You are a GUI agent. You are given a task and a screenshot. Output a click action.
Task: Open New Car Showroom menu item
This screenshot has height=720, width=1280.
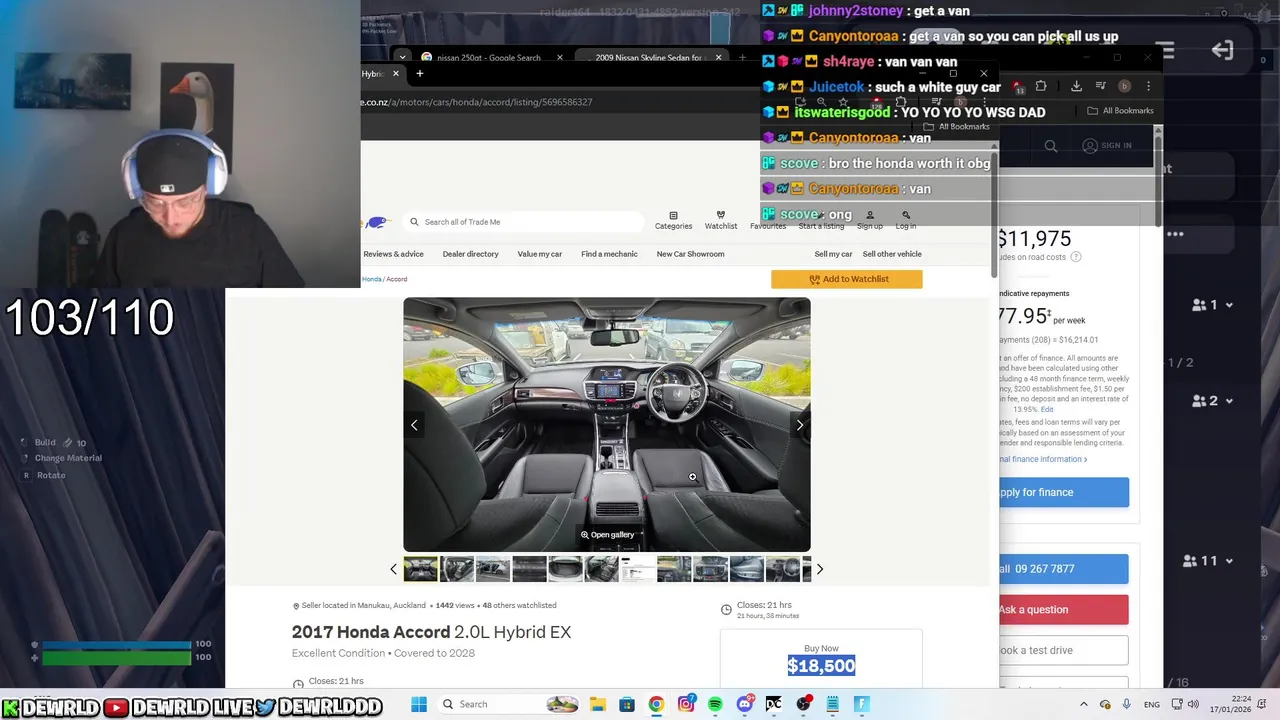(x=690, y=254)
